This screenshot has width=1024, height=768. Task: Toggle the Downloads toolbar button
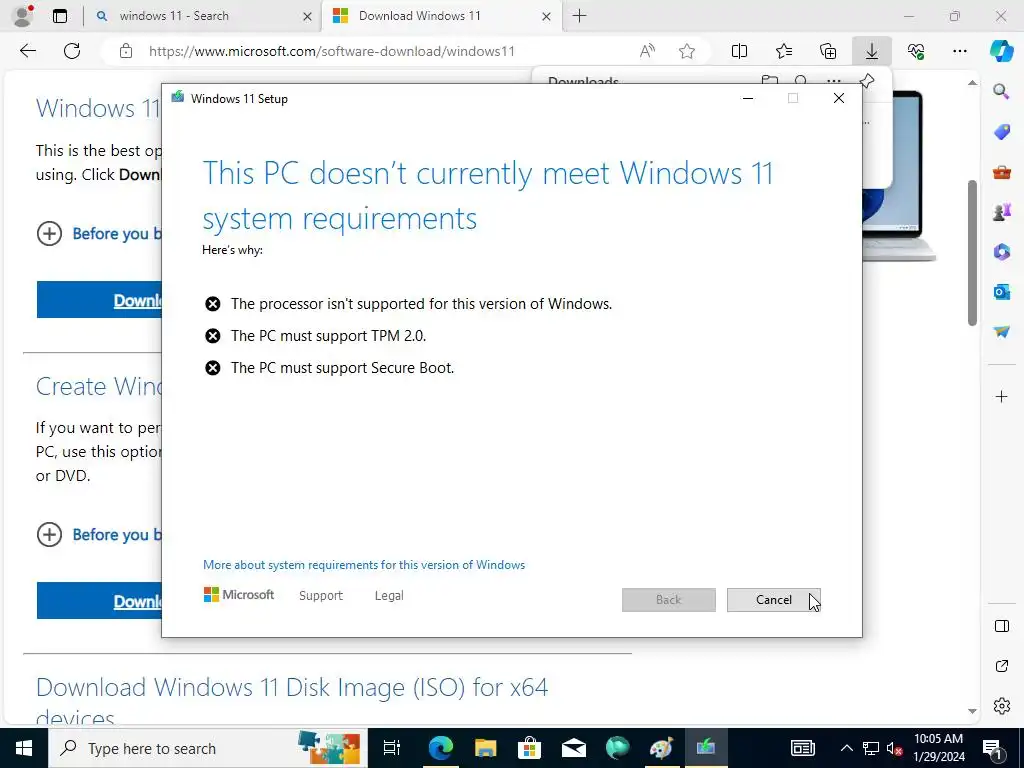click(x=872, y=51)
